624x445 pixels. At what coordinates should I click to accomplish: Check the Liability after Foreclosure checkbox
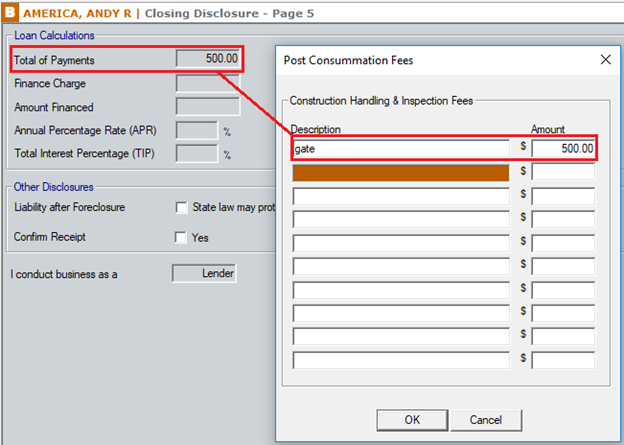click(x=181, y=208)
